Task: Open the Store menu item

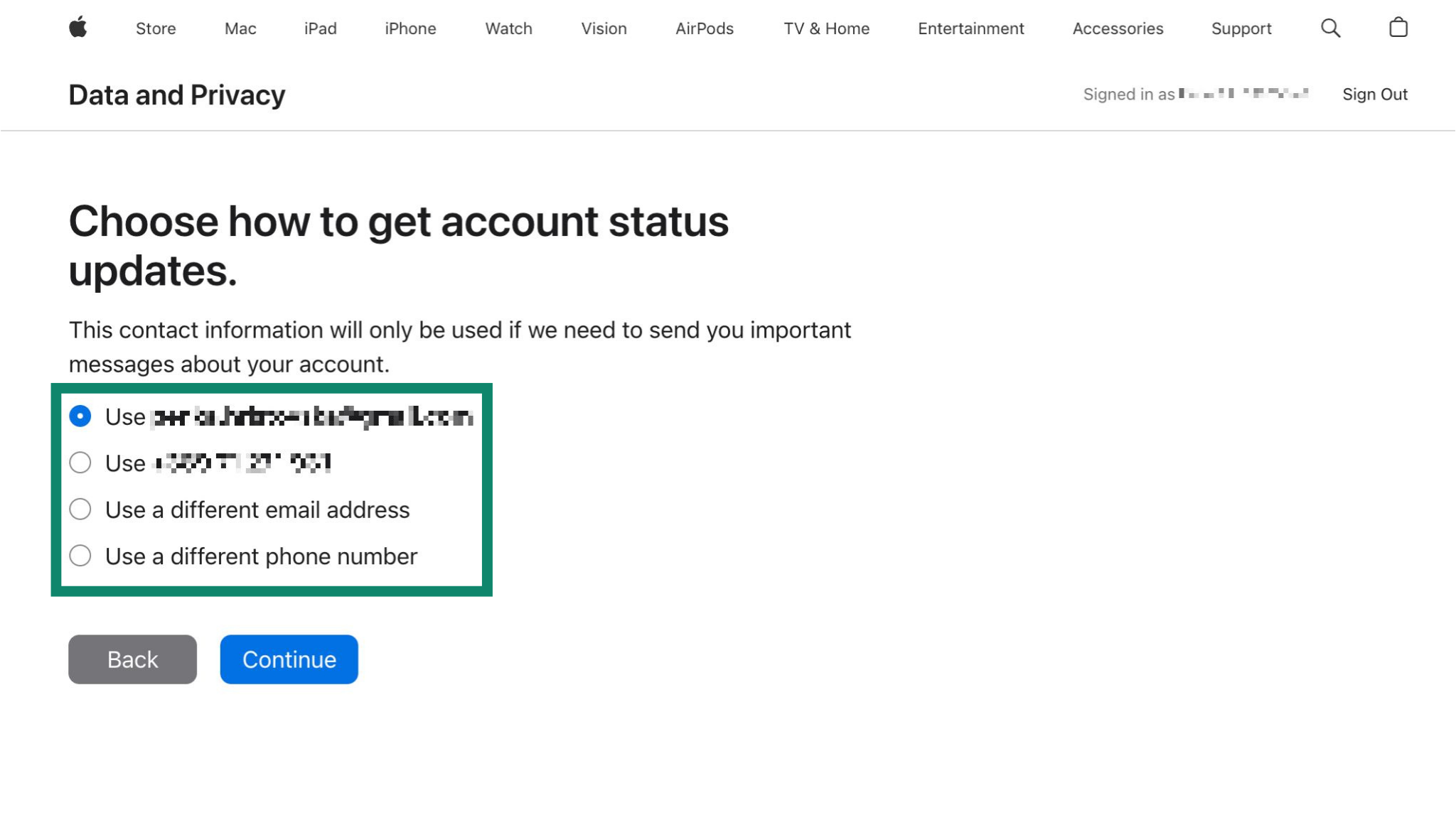Action: (156, 28)
